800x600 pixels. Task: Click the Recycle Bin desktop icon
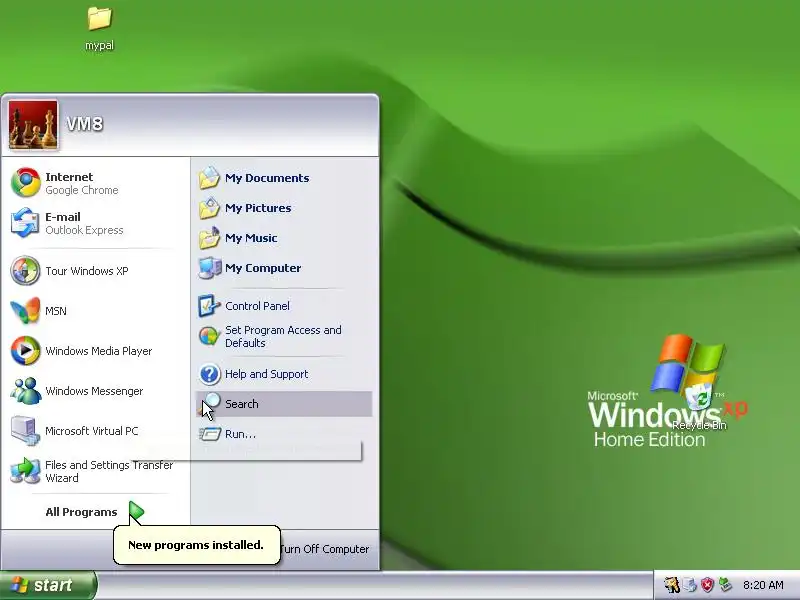coord(699,397)
